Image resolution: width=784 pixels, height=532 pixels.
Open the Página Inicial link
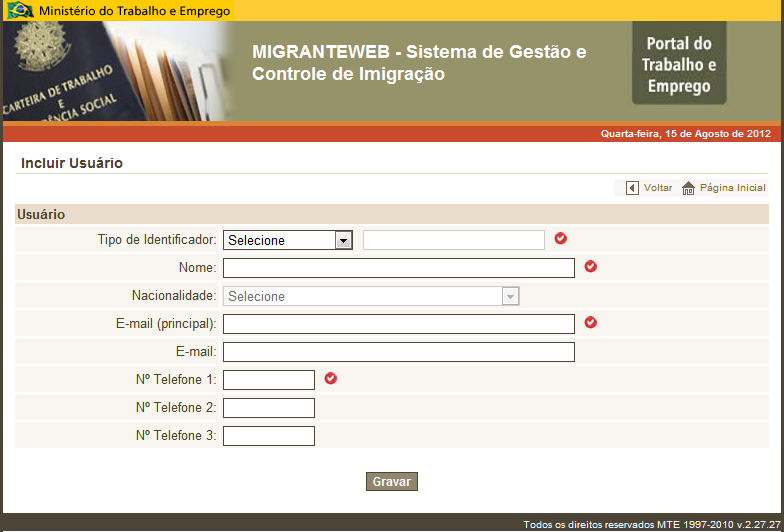[732, 188]
